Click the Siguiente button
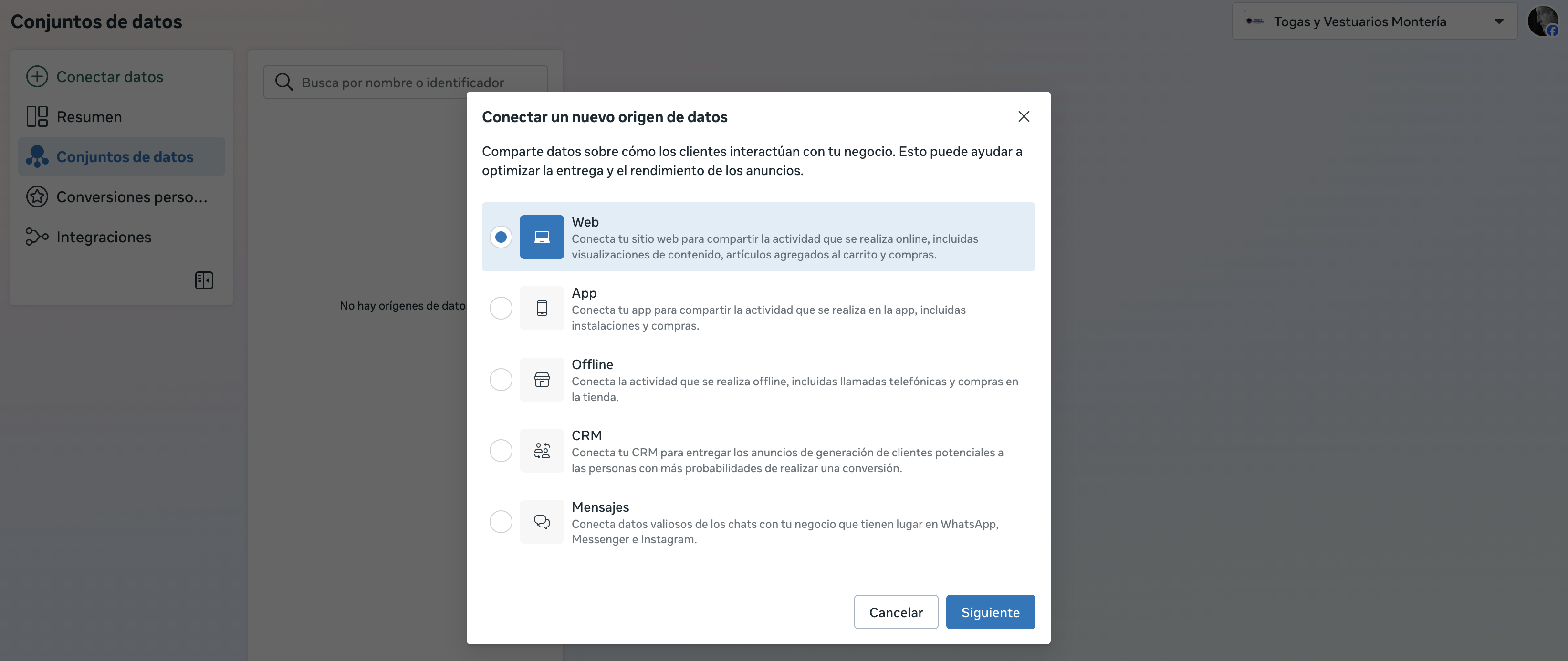1568x661 pixels. click(990, 612)
